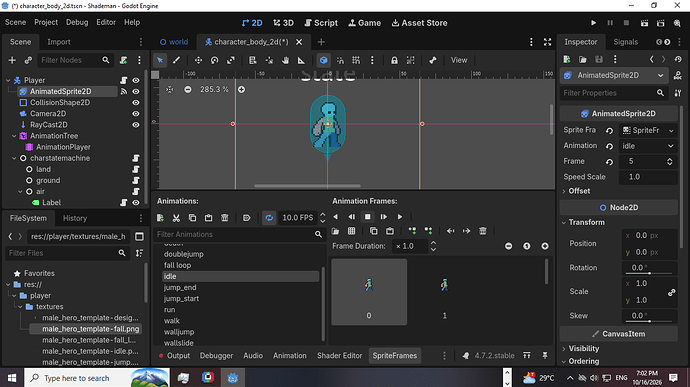The image size is (690, 387).
Task: Adjust the Skew slider
Action: pos(649,321)
